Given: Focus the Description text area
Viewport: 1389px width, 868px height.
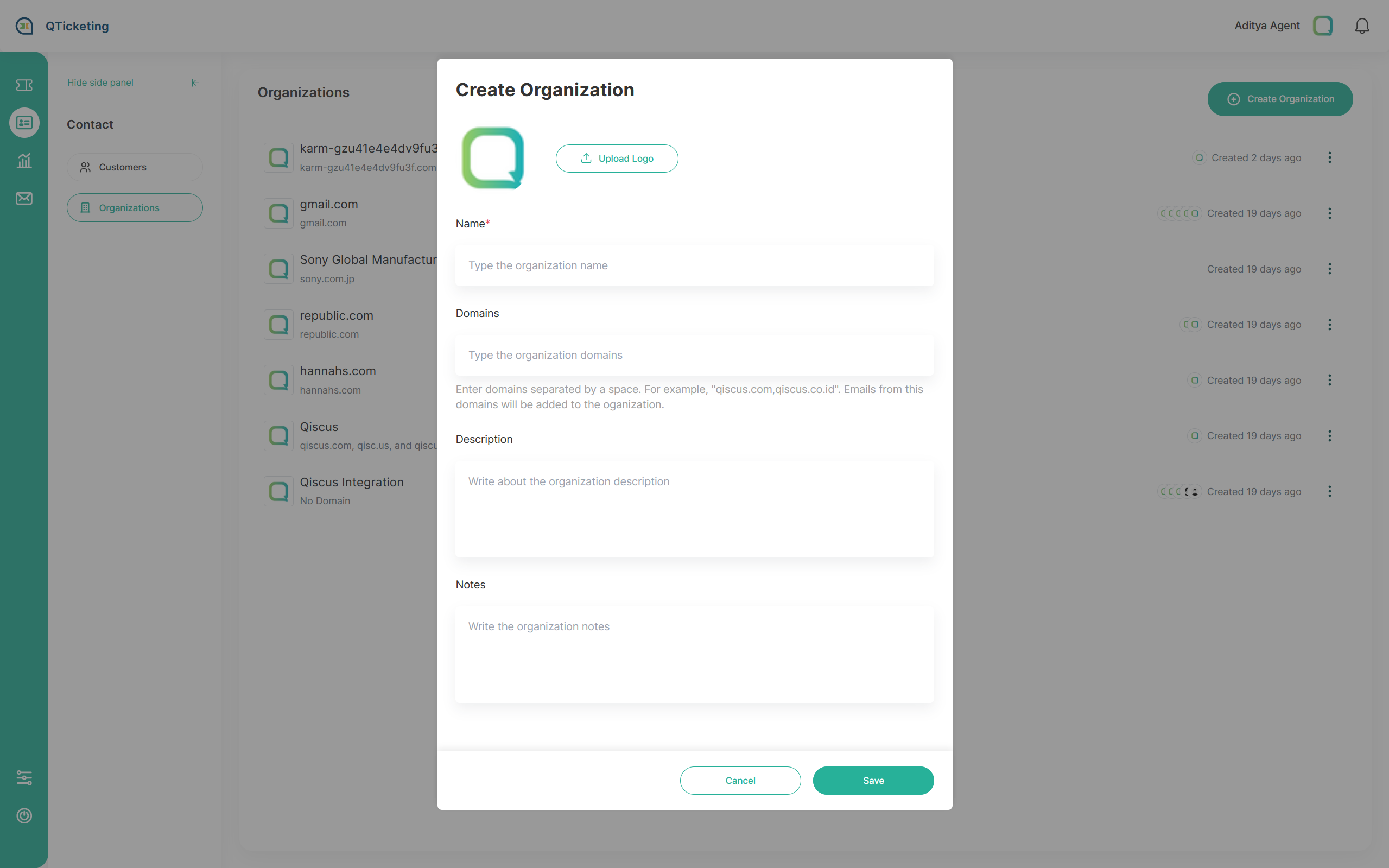Looking at the screenshot, I should pos(695,509).
